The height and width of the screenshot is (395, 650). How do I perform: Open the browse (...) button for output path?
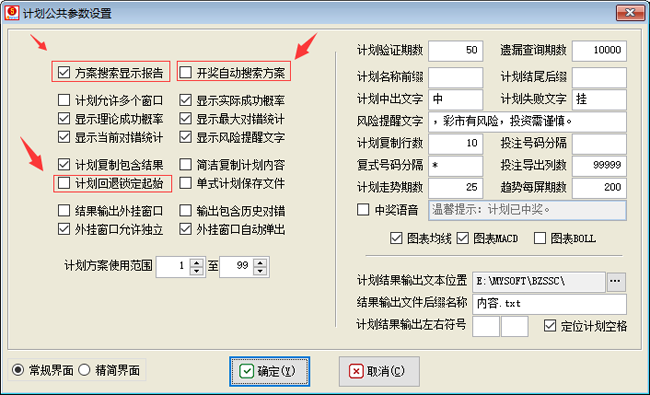[616, 281]
